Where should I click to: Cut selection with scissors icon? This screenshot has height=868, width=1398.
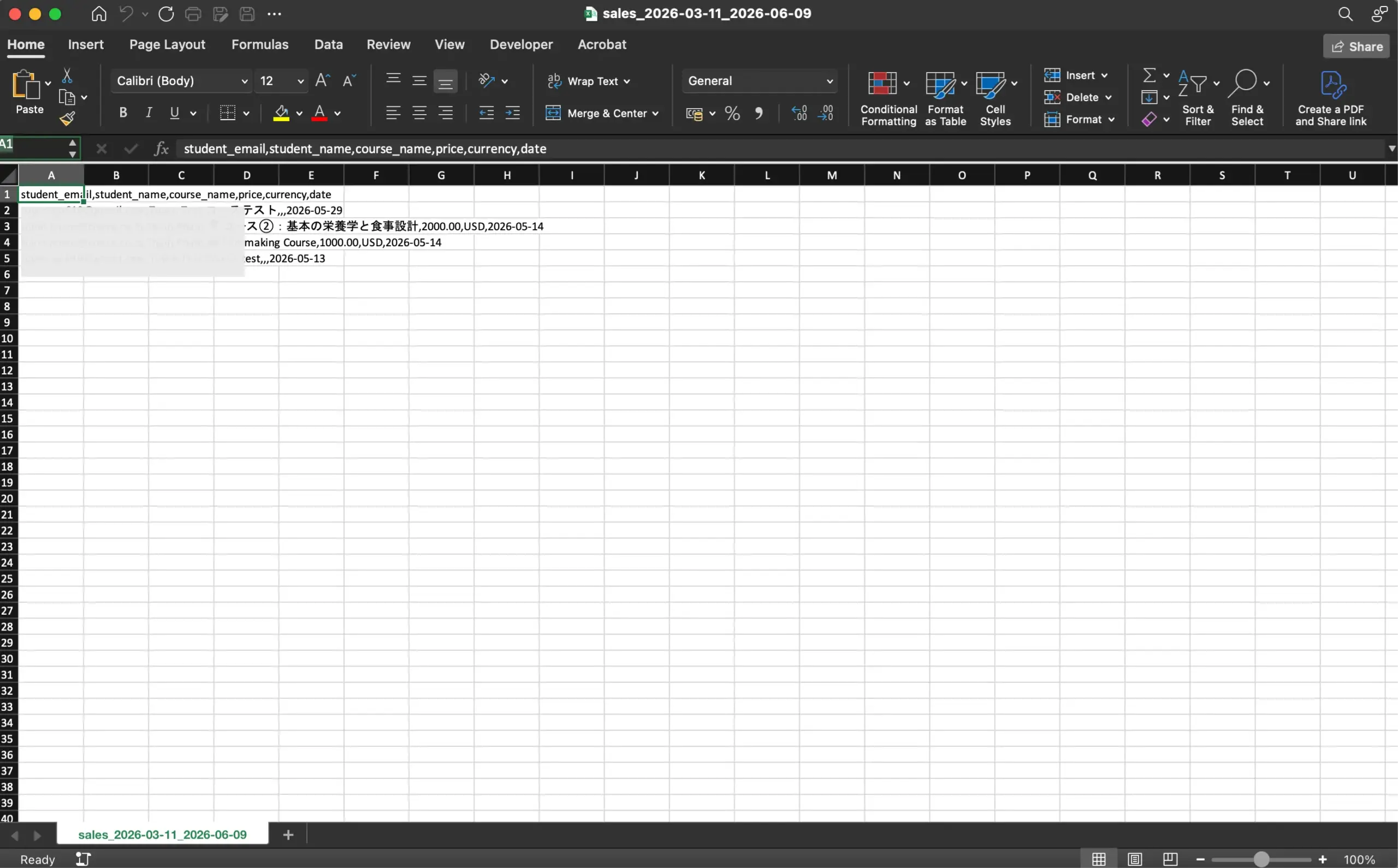67,76
